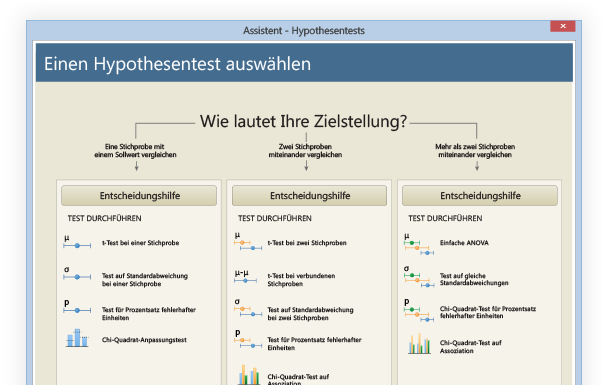Select the t-Test bei zwei Stichproben icon
This screenshot has height=385, width=602.
[x=248, y=242]
